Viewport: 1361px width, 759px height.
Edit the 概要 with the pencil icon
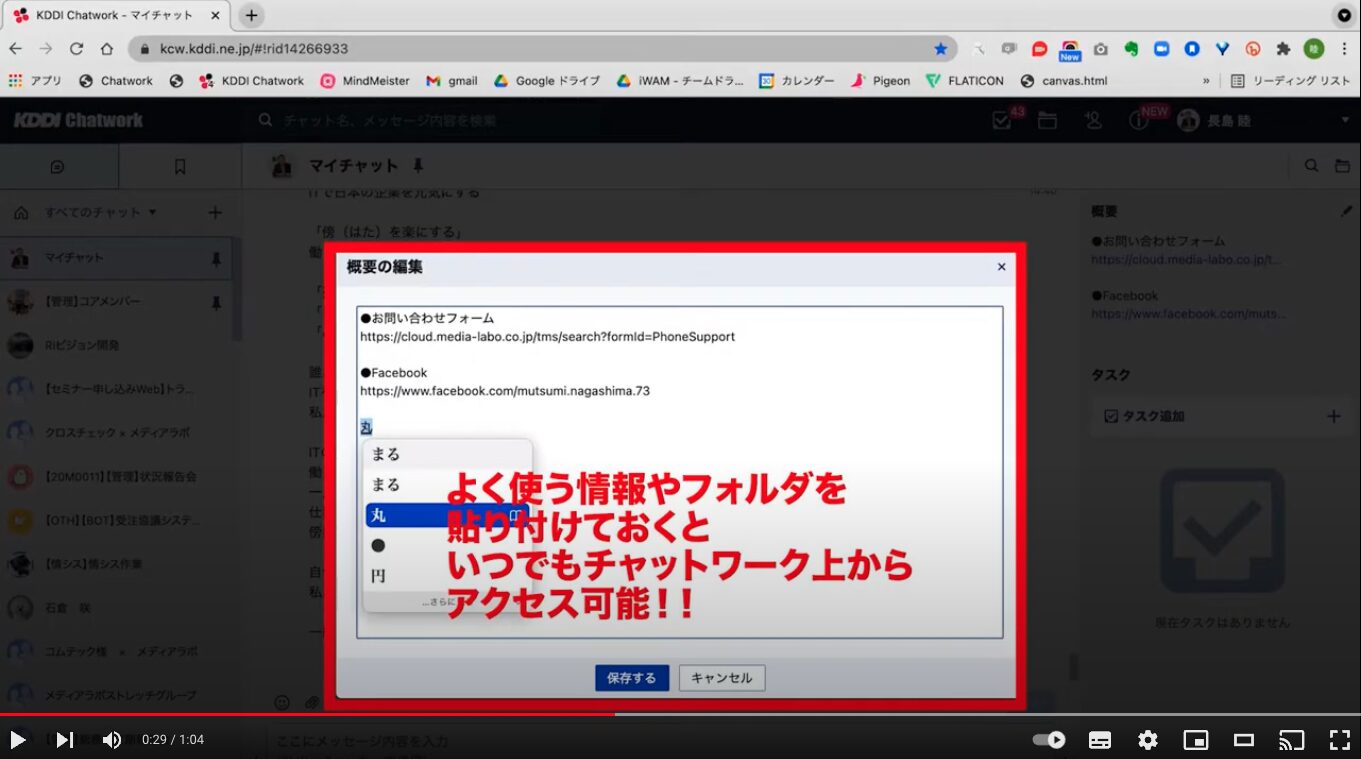(x=1345, y=212)
